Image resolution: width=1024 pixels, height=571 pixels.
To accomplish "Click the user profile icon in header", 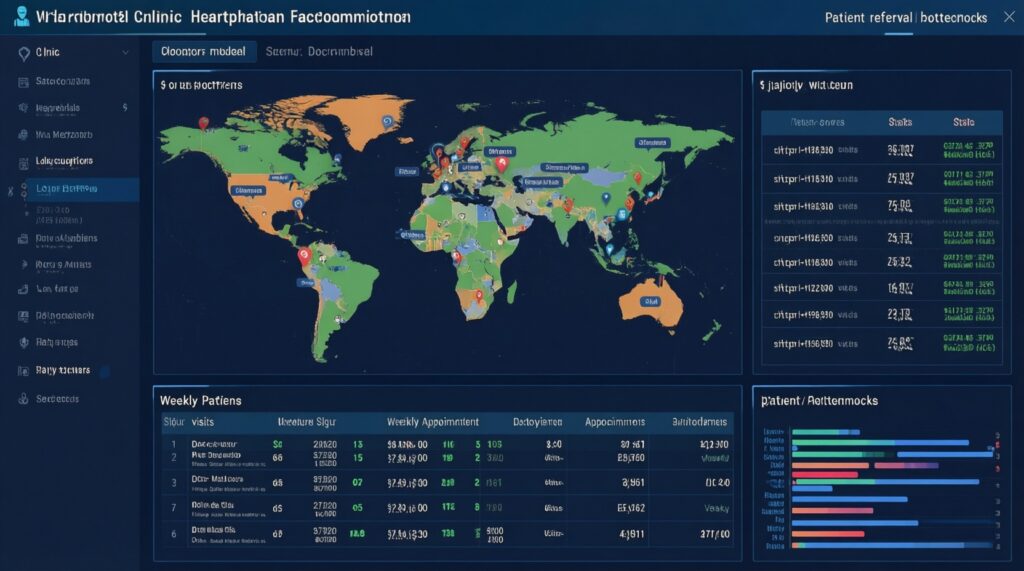I will pos(22,18).
